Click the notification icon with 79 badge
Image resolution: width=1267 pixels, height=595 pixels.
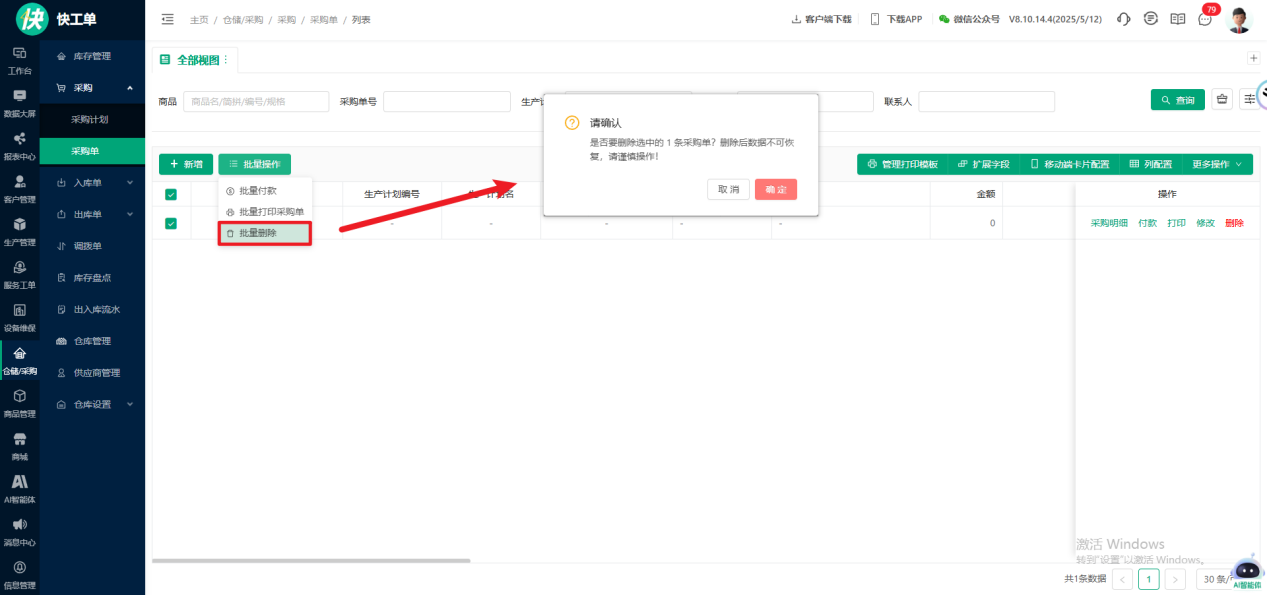coord(1205,19)
